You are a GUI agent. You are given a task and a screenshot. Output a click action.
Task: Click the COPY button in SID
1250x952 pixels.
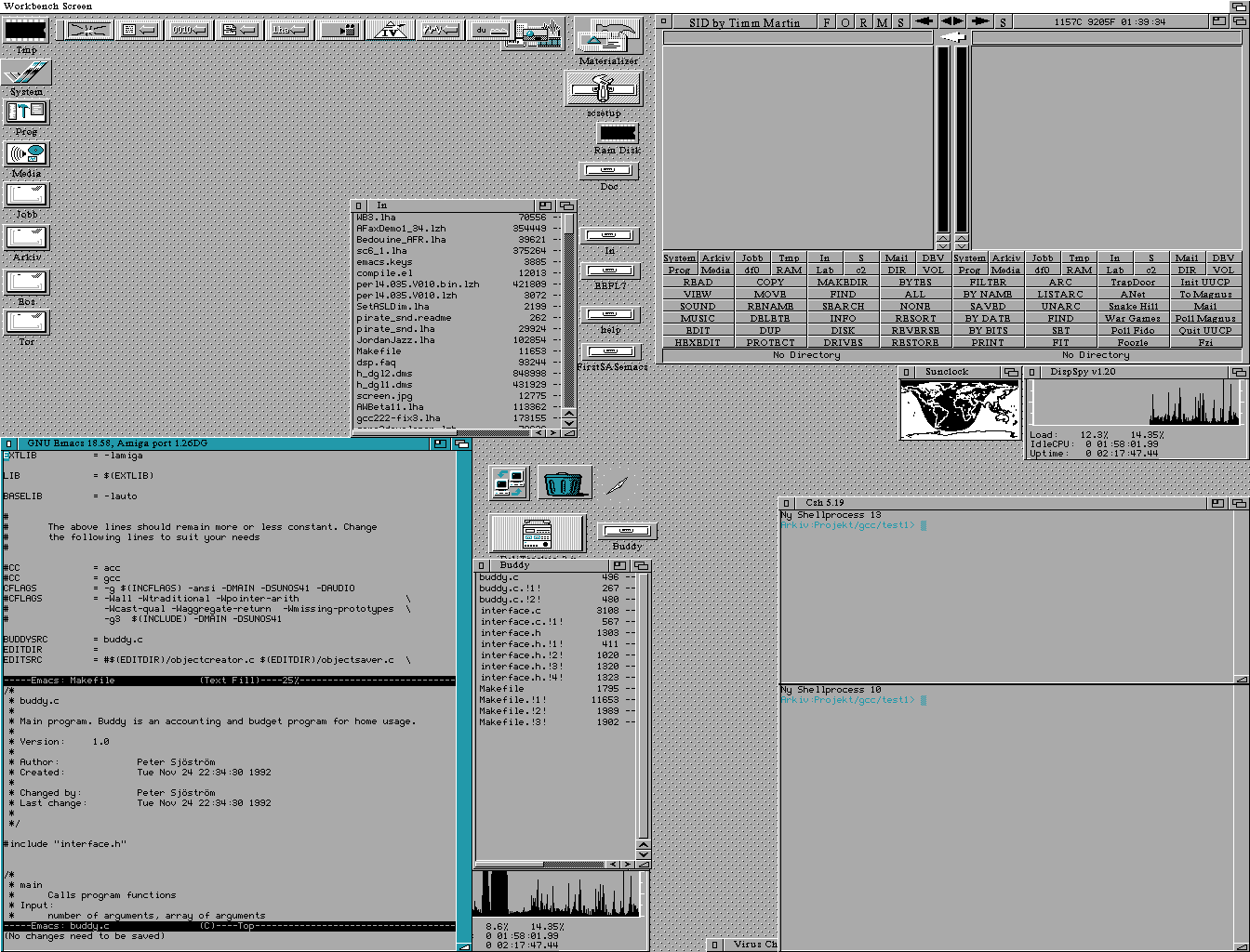[770, 282]
